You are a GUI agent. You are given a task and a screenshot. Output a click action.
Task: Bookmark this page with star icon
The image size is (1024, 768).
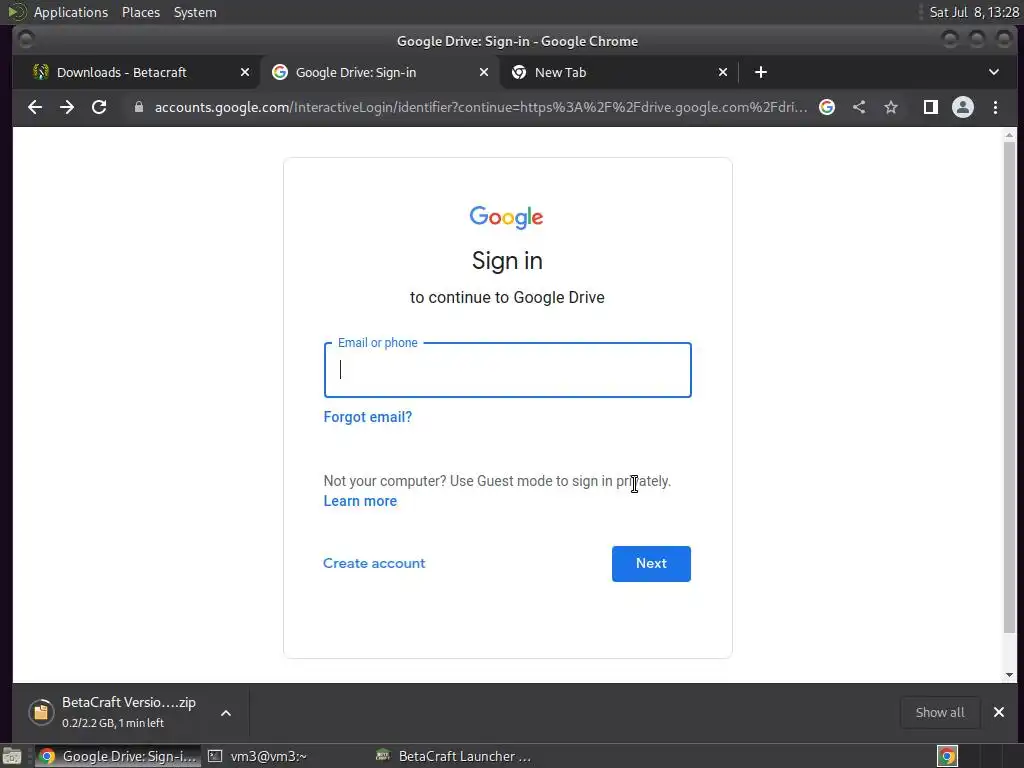(x=891, y=107)
